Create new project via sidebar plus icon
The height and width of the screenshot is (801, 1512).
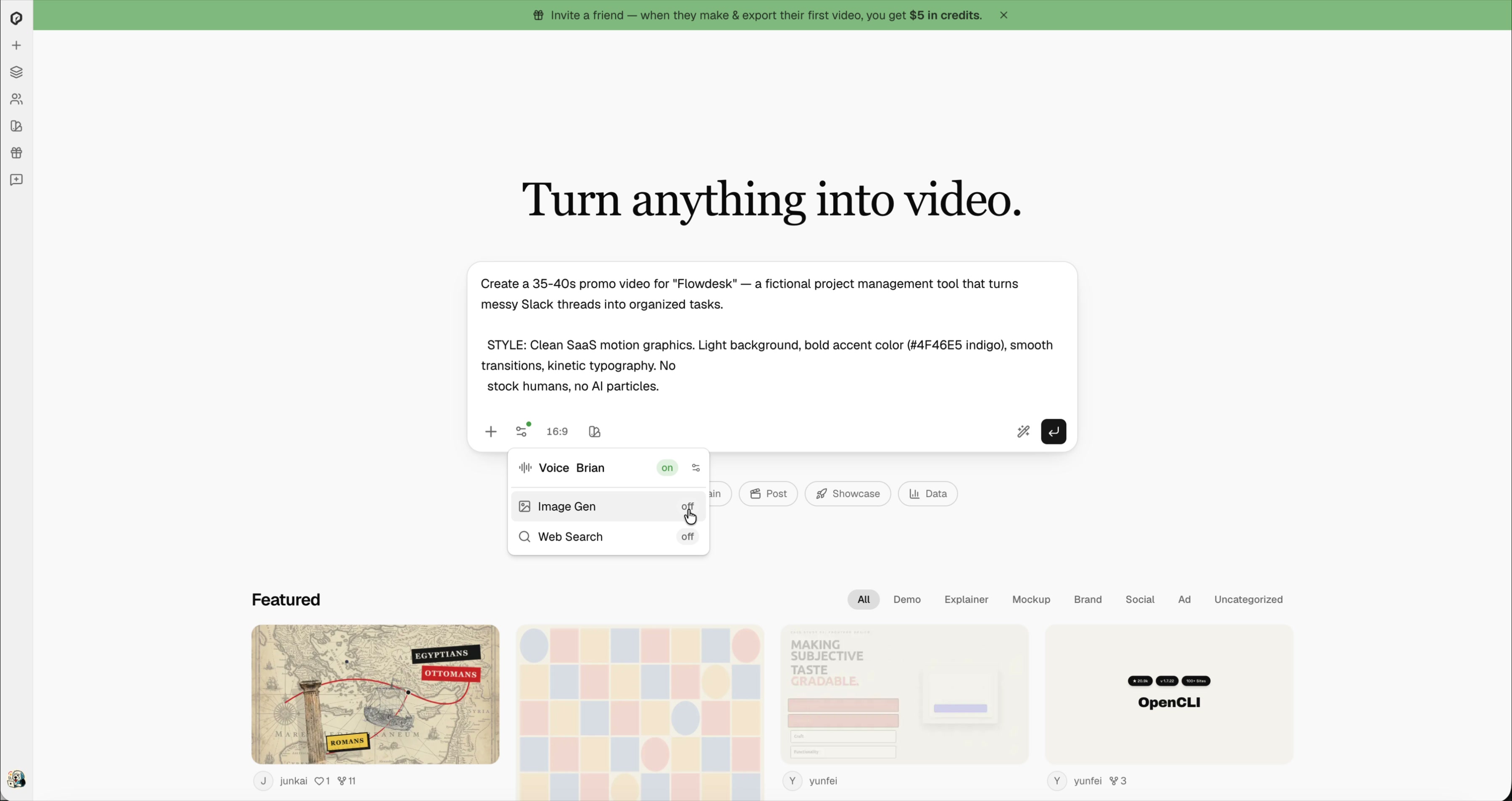pyautogui.click(x=16, y=46)
